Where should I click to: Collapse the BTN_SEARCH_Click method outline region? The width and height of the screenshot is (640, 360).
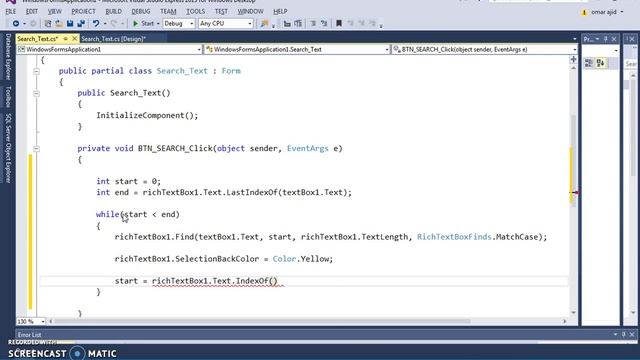tap(36, 149)
